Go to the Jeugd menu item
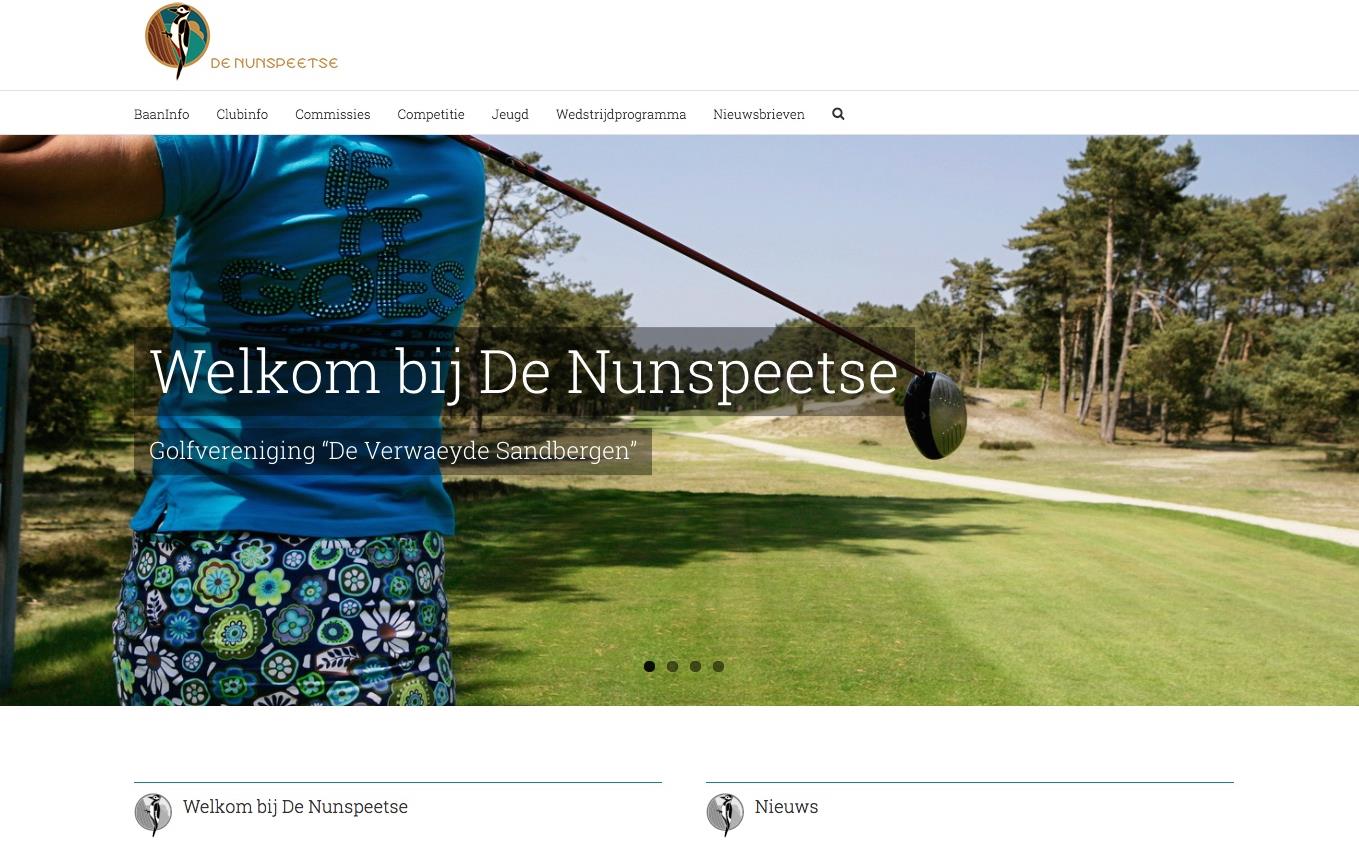This screenshot has width=1359, height=849. [x=510, y=114]
